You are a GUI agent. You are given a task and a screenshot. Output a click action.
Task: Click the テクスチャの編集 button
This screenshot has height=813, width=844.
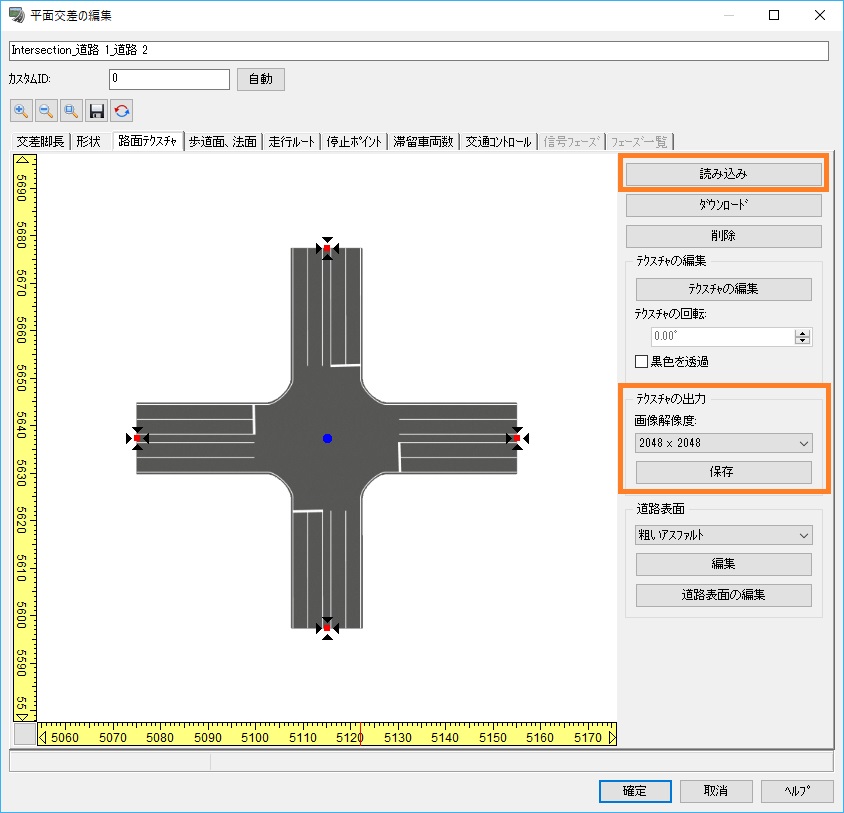[723, 289]
